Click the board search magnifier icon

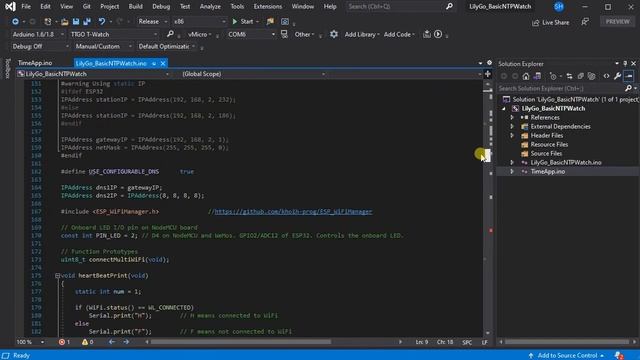coord(170,34)
